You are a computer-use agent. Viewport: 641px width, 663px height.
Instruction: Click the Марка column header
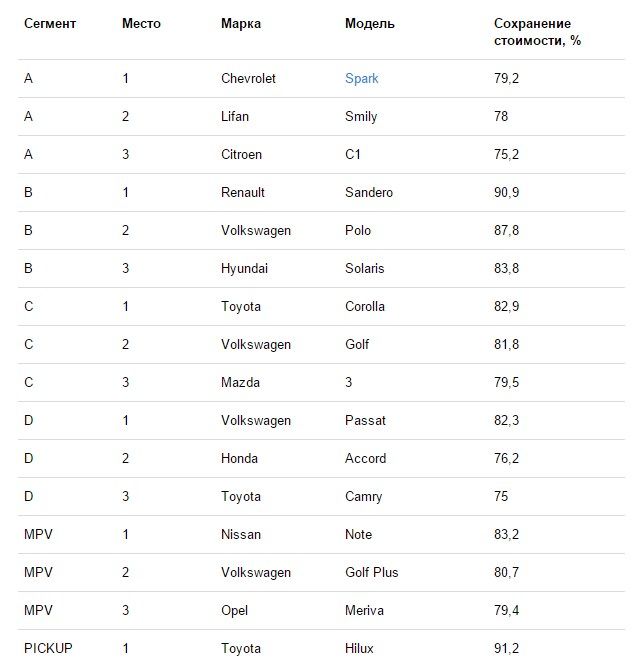click(241, 24)
